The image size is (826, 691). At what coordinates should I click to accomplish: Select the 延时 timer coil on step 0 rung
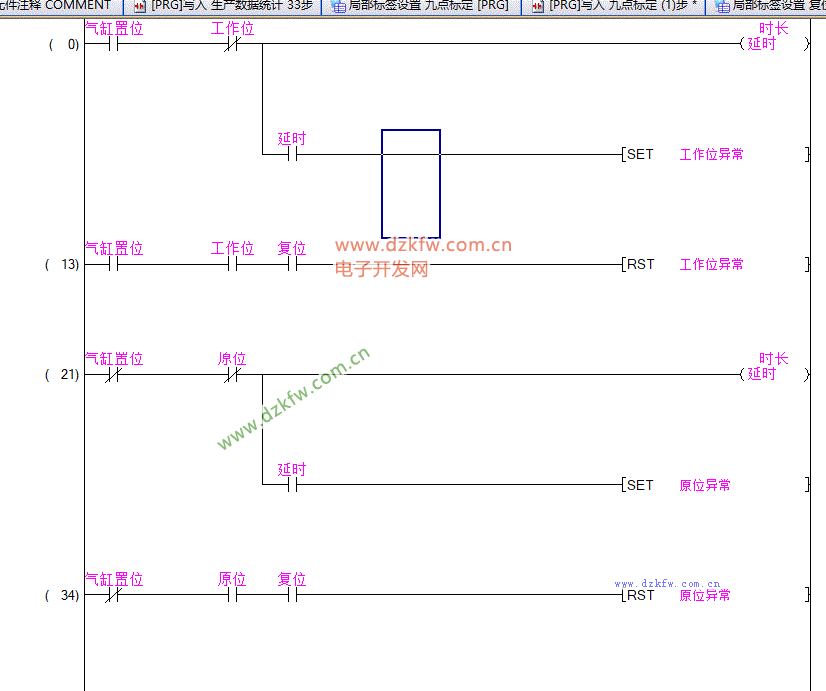[x=761, y=44]
